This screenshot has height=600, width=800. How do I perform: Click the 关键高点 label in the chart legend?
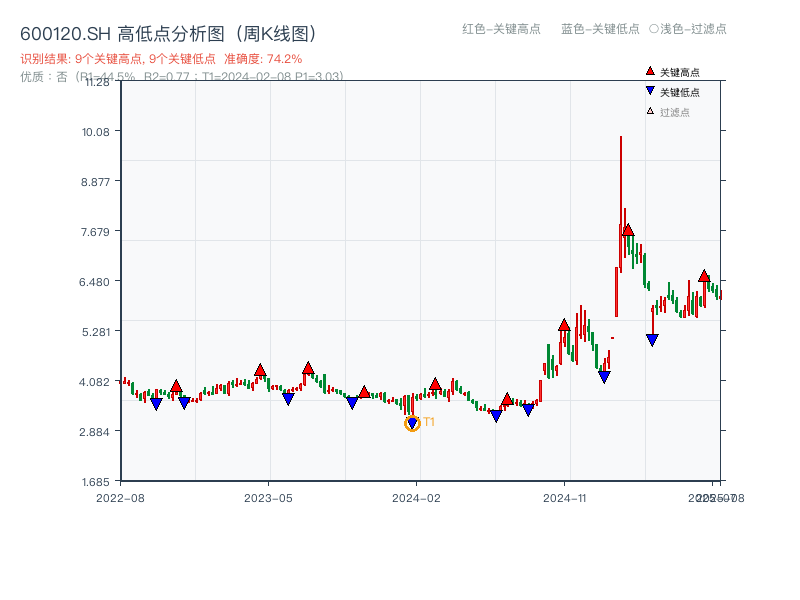point(680,72)
